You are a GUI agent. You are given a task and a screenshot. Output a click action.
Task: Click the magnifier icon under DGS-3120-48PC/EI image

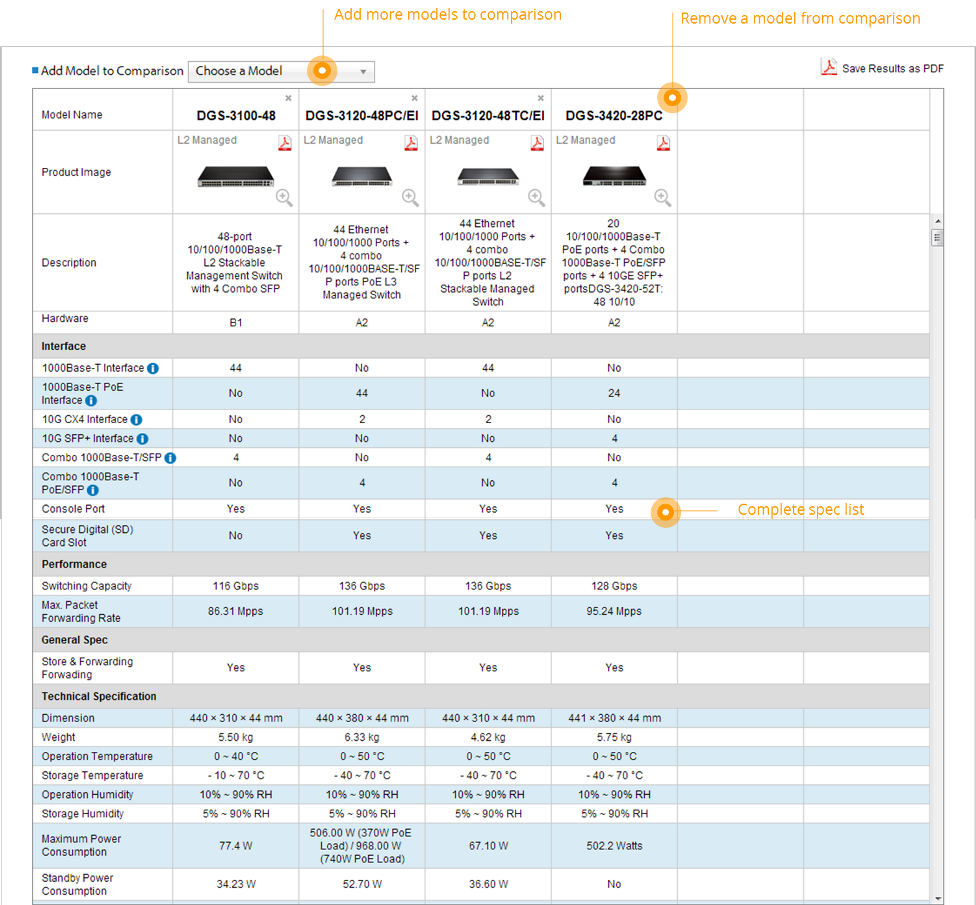(410, 198)
